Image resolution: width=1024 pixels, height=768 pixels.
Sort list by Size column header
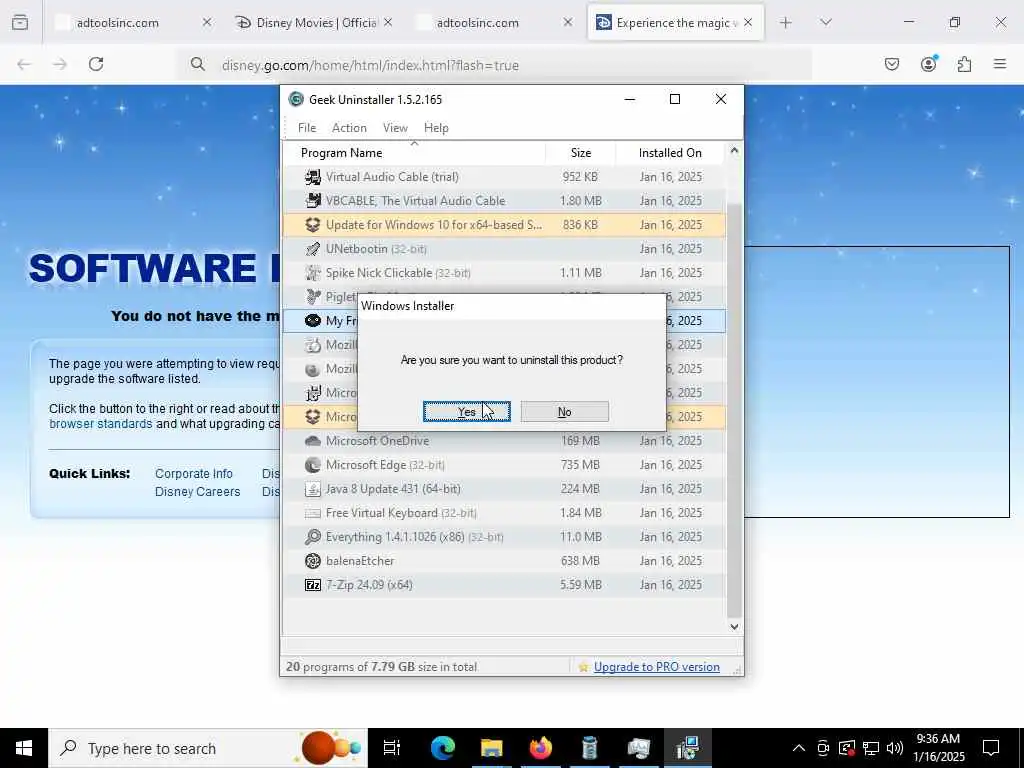pos(581,153)
